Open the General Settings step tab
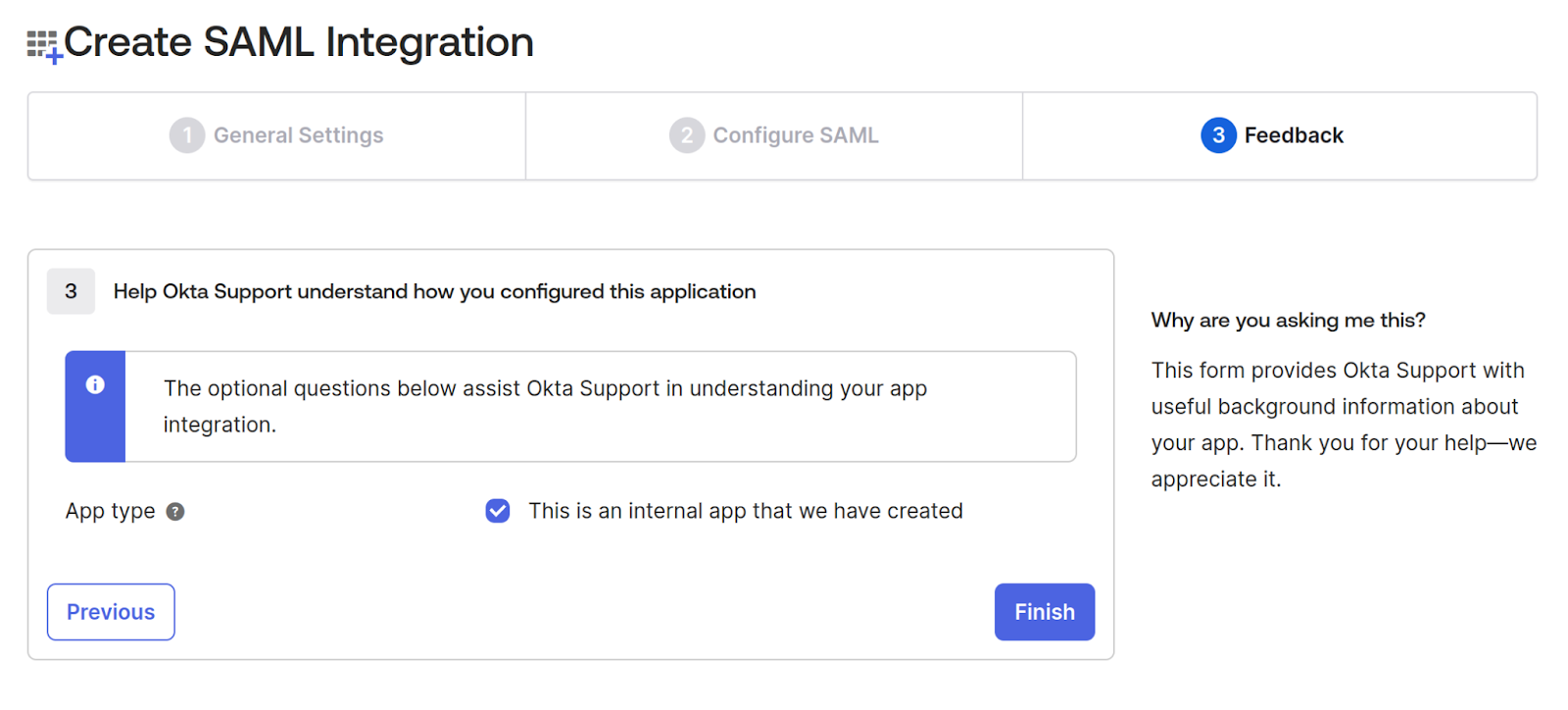Screen dimensions: 1568x710 pyautogui.click(x=298, y=135)
